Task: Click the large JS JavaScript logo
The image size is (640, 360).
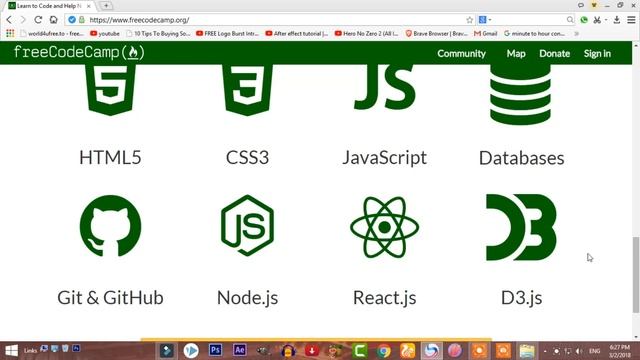Action: click(384, 87)
